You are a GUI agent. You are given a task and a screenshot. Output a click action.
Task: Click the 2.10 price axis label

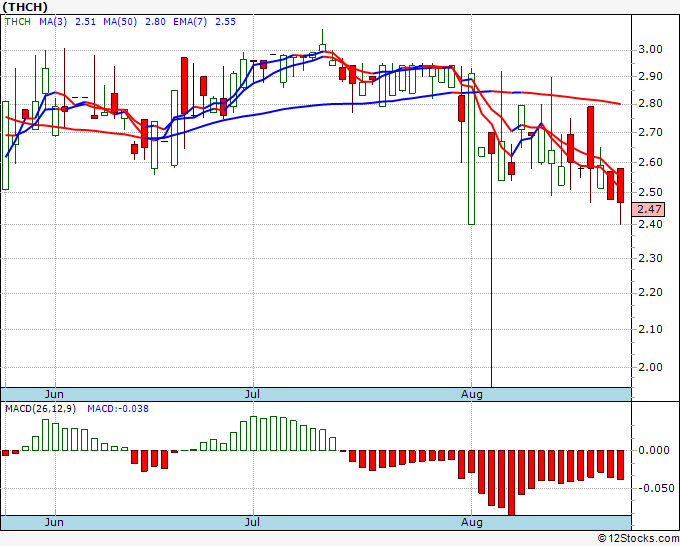(x=650, y=329)
